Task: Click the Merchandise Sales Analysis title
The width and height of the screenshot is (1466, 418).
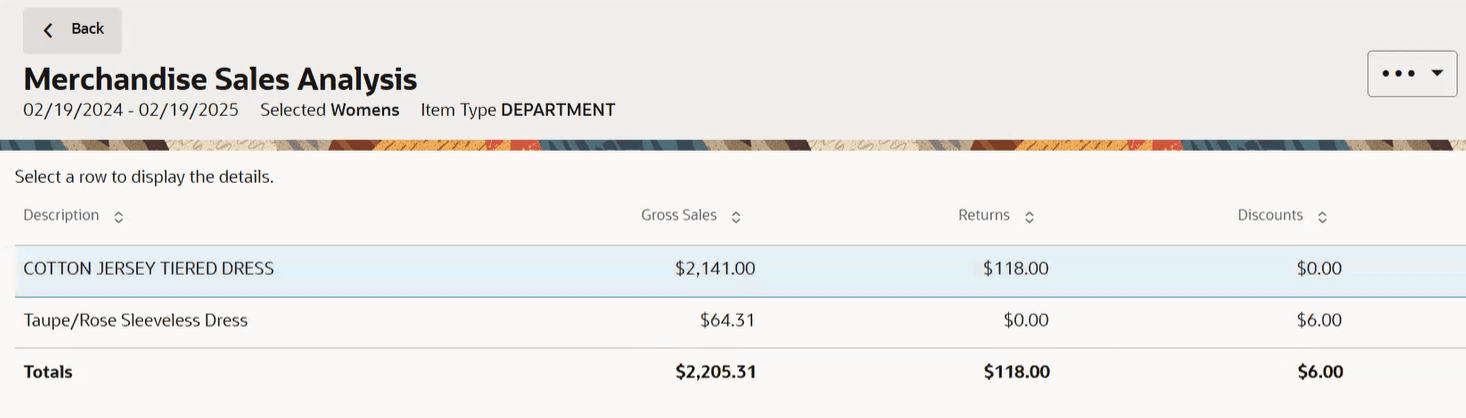Action: [x=220, y=78]
